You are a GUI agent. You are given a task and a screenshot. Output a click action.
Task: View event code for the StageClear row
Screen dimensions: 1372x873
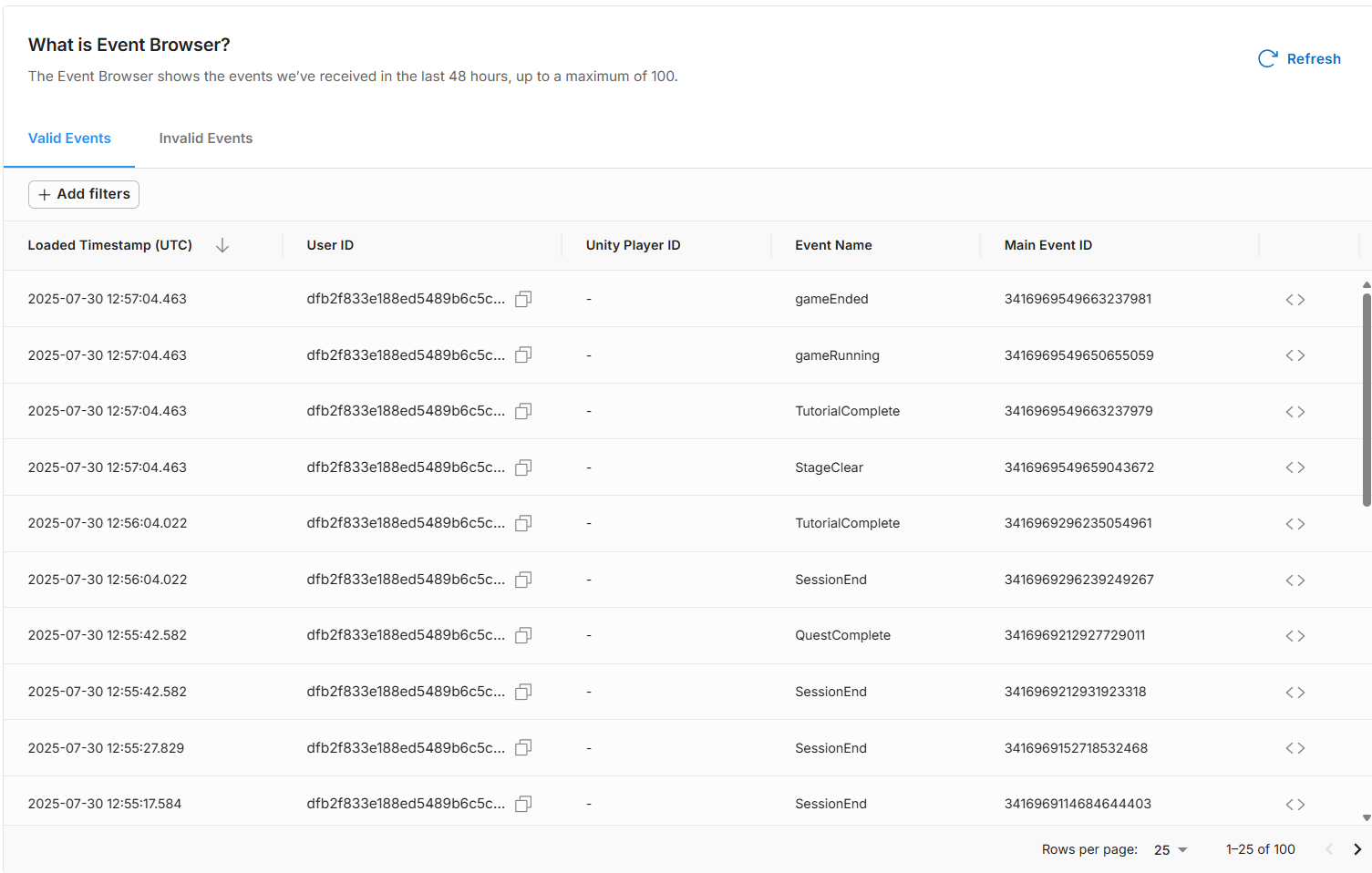1295,467
